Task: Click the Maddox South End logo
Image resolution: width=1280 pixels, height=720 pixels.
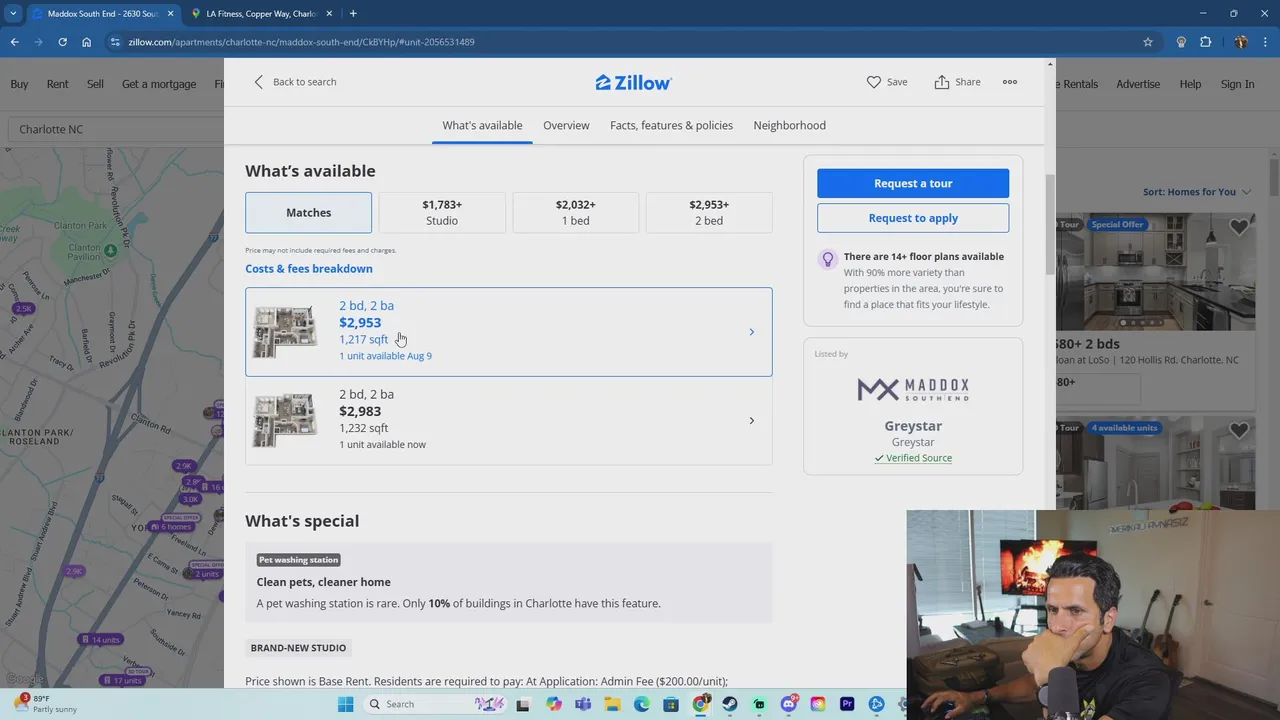Action: [913, 388]
